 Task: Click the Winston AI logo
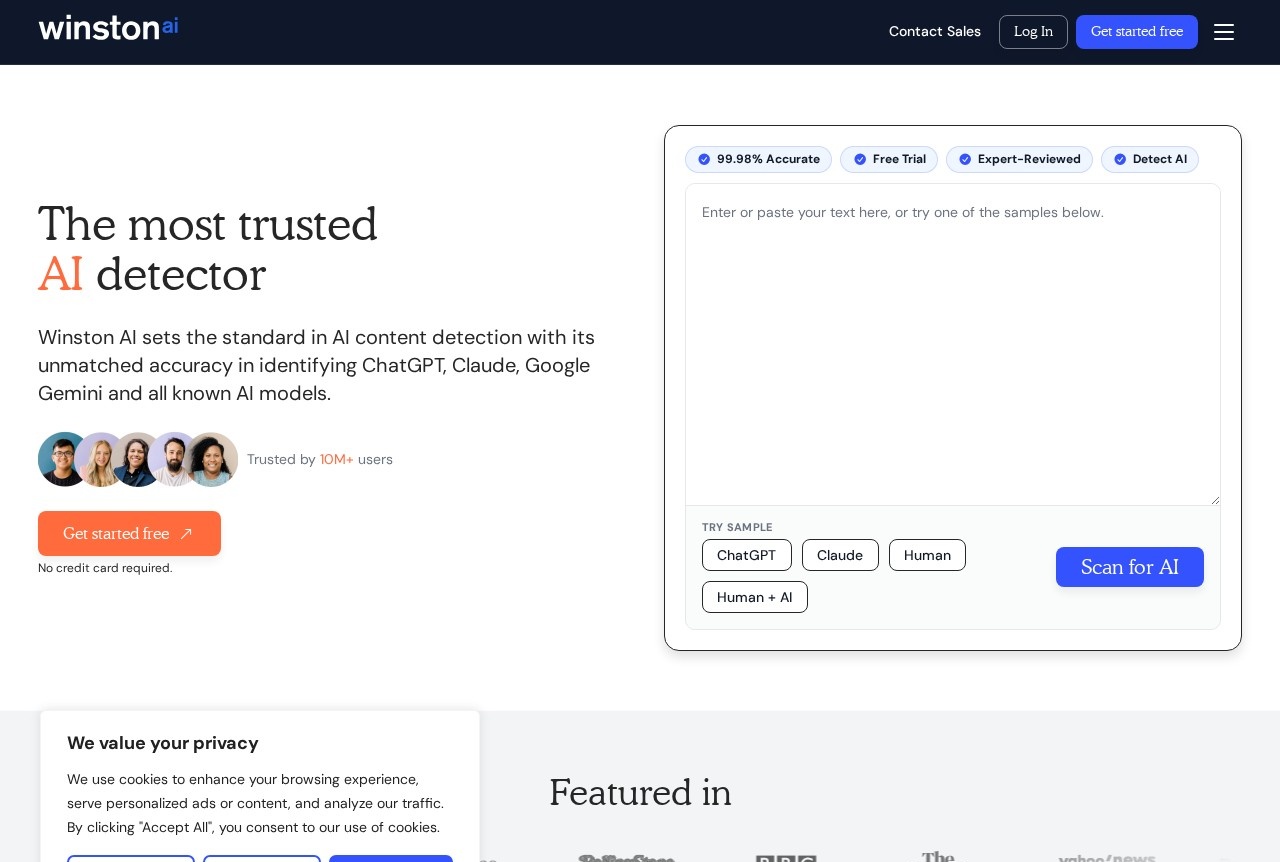108,28
